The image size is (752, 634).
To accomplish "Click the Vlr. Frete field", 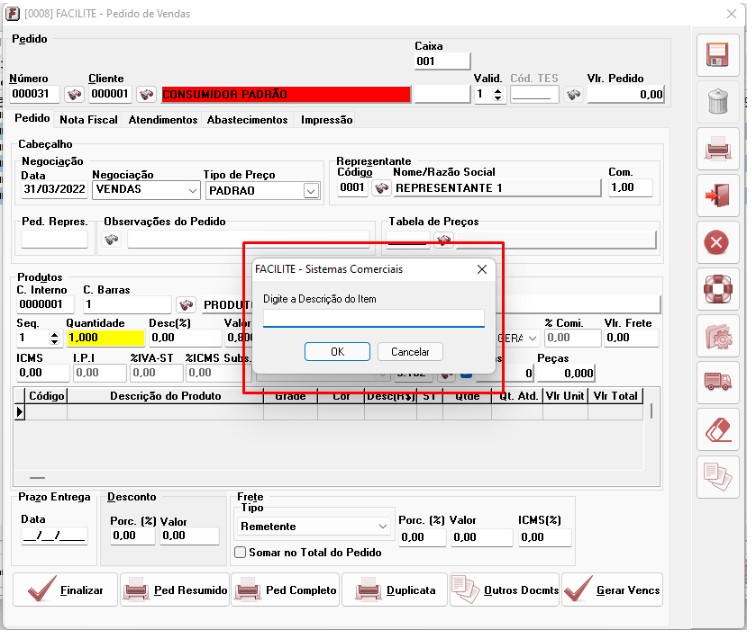I will (x=631, y=338).
